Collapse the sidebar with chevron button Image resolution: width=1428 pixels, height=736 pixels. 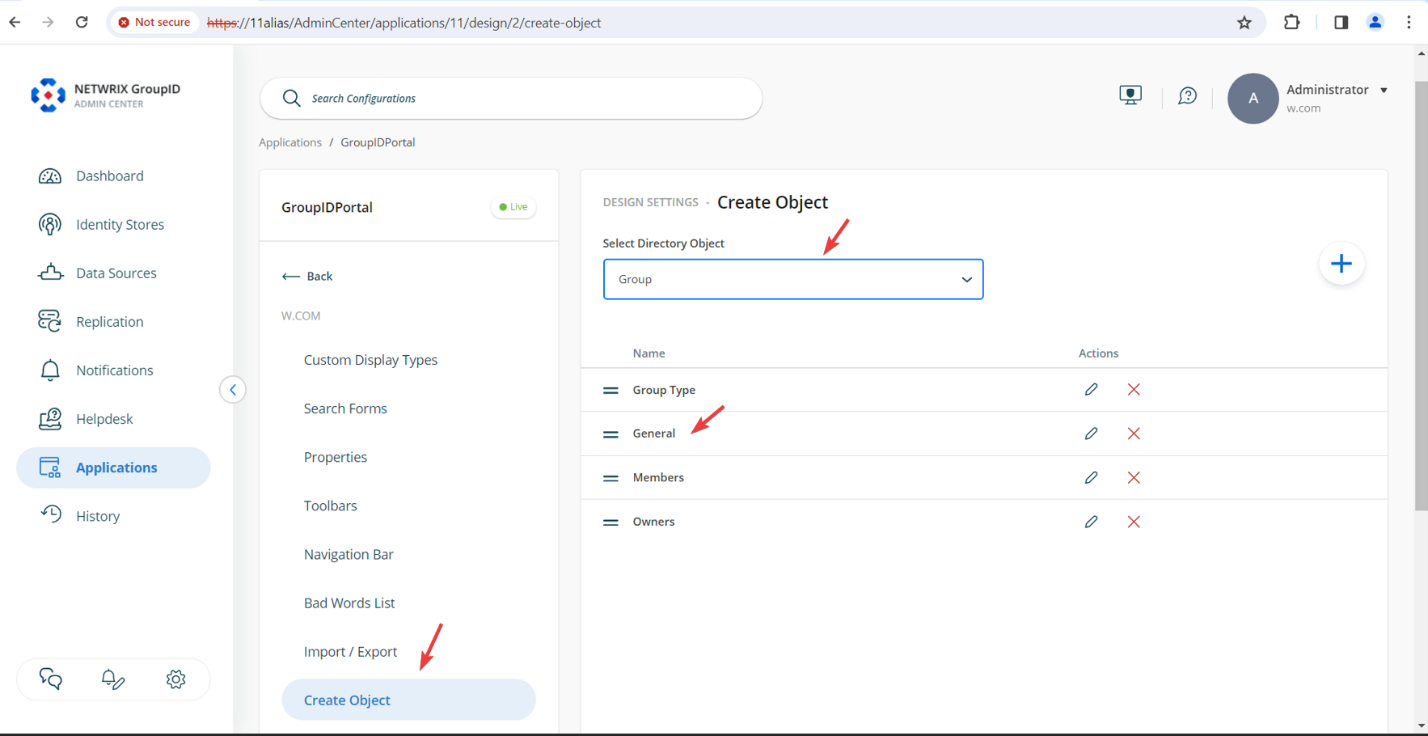pyautogui.click(x=232, y=390)
